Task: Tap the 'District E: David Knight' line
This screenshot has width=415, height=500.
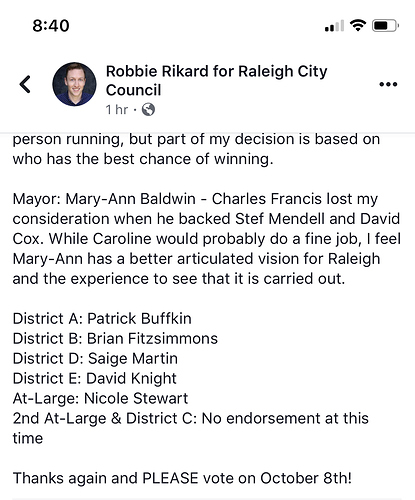Action: 94,379
